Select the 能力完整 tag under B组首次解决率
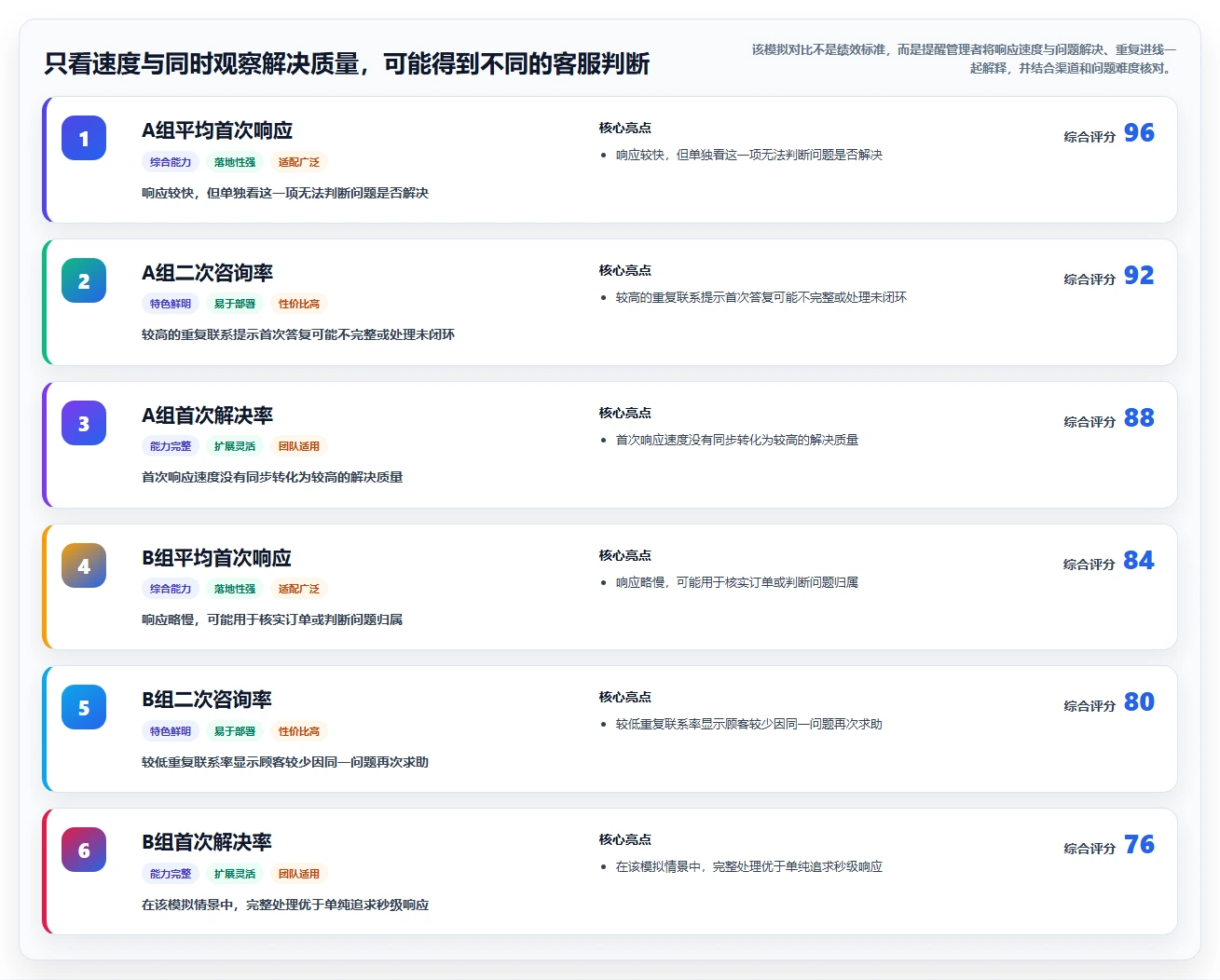Screen dimensions: 1220x980 point(171,874)
